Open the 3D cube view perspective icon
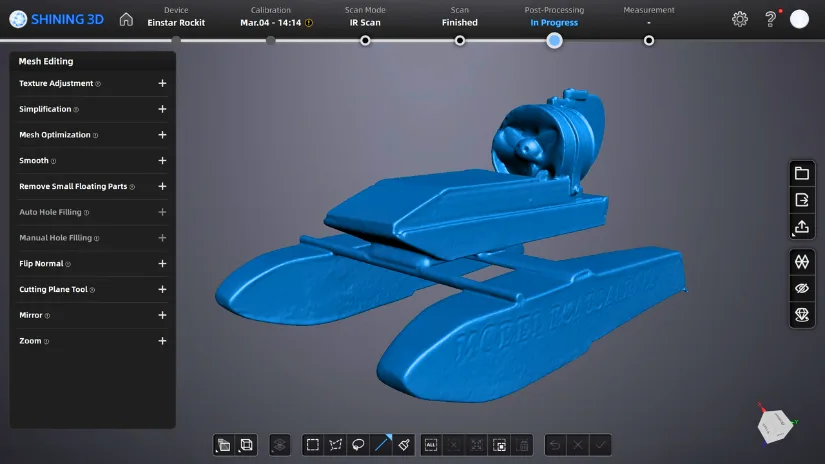 [246, 445]
